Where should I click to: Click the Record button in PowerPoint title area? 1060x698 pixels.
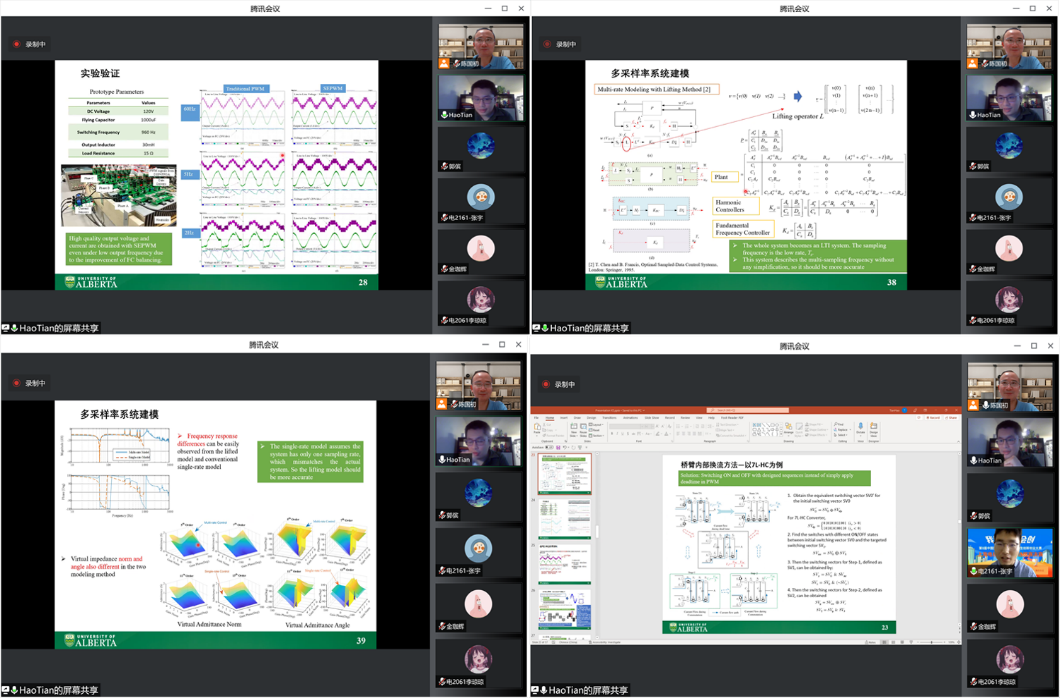point(932,417)
